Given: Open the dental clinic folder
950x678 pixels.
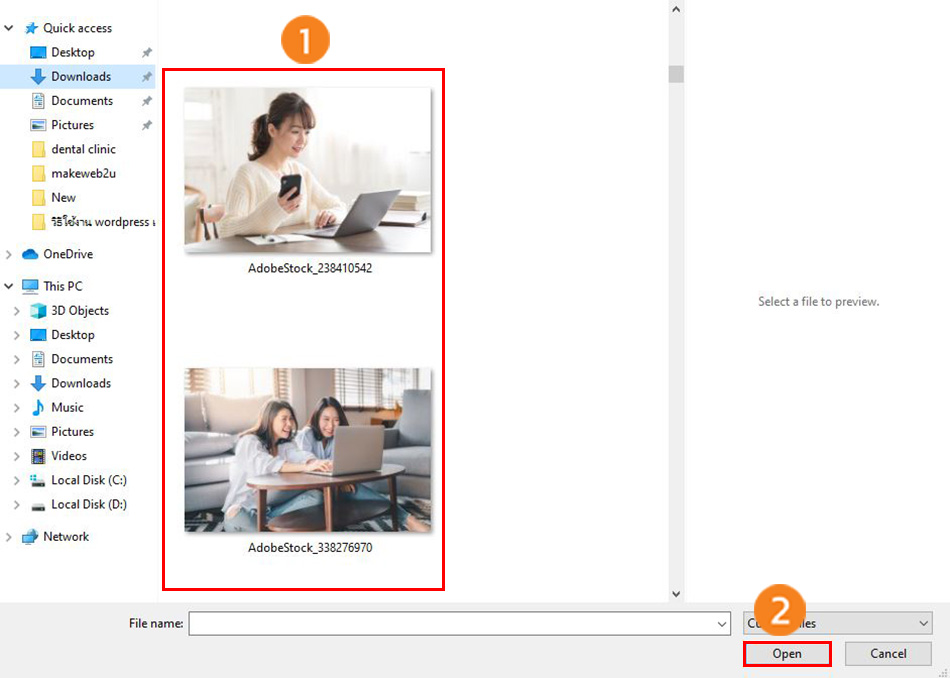Looking at the screenshot, I should 83,149.
